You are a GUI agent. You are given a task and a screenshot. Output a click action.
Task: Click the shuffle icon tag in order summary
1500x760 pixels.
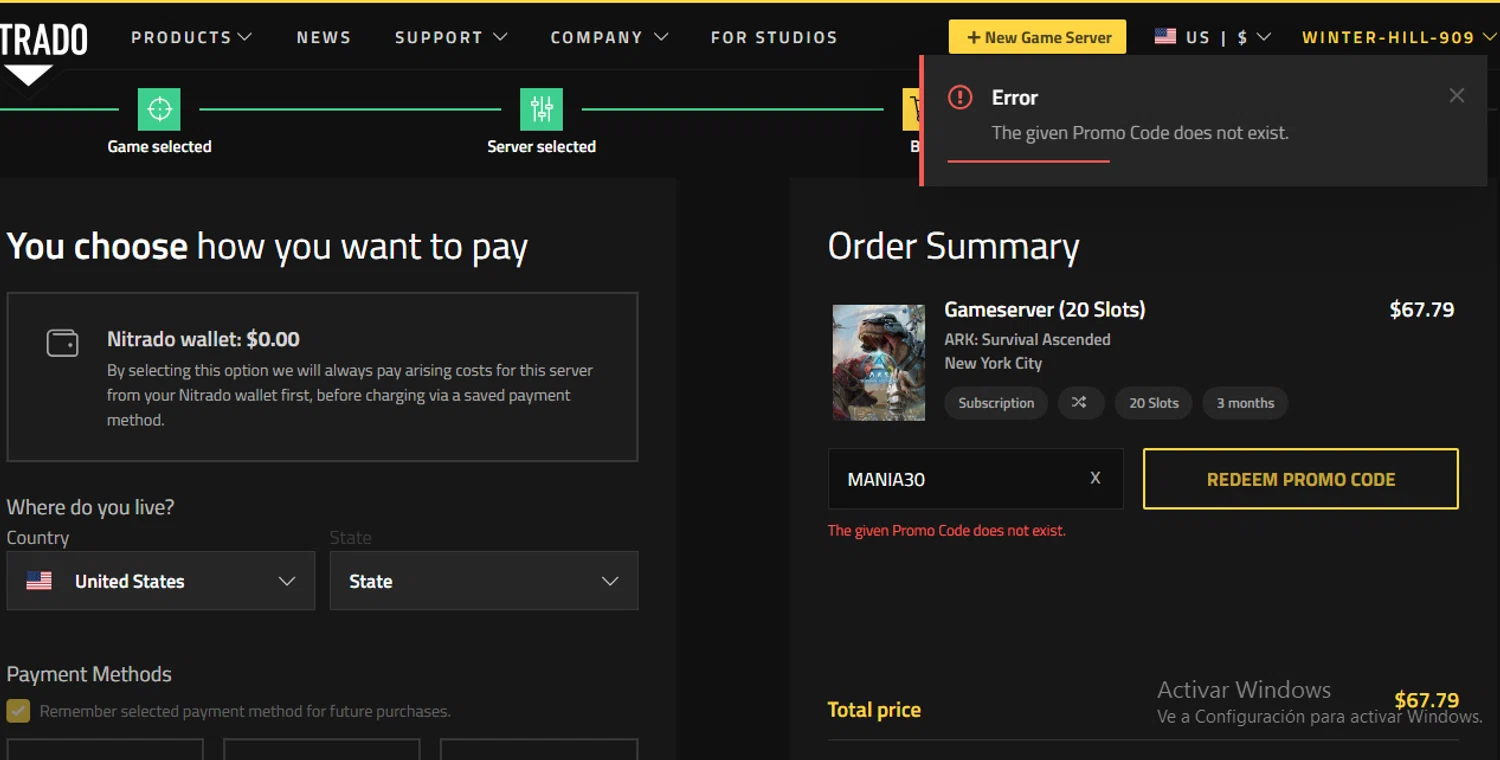click(1079, 403)
